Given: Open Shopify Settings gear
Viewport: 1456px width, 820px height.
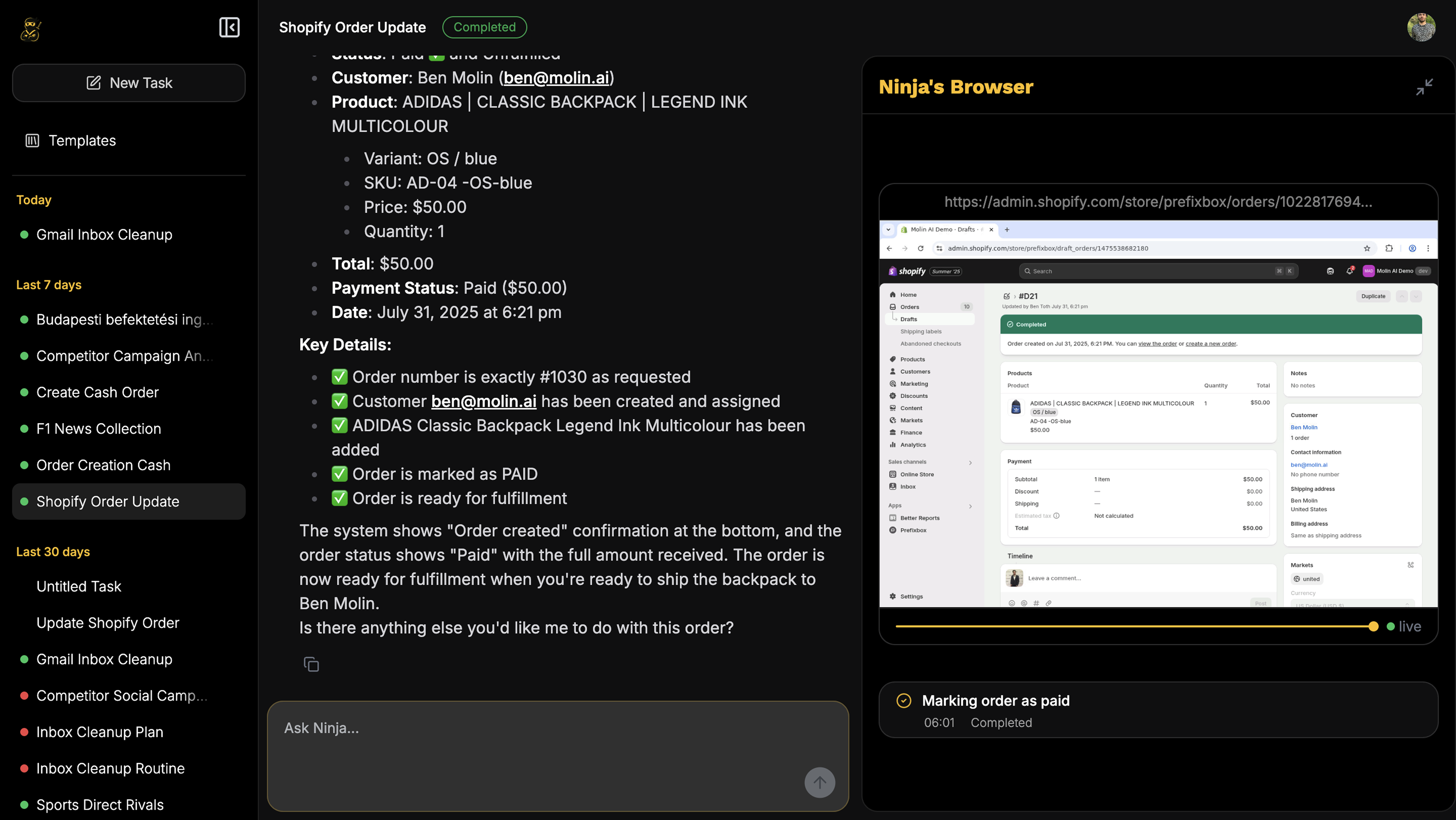Looking at the screenshot, I should click(x=906, y=596).
